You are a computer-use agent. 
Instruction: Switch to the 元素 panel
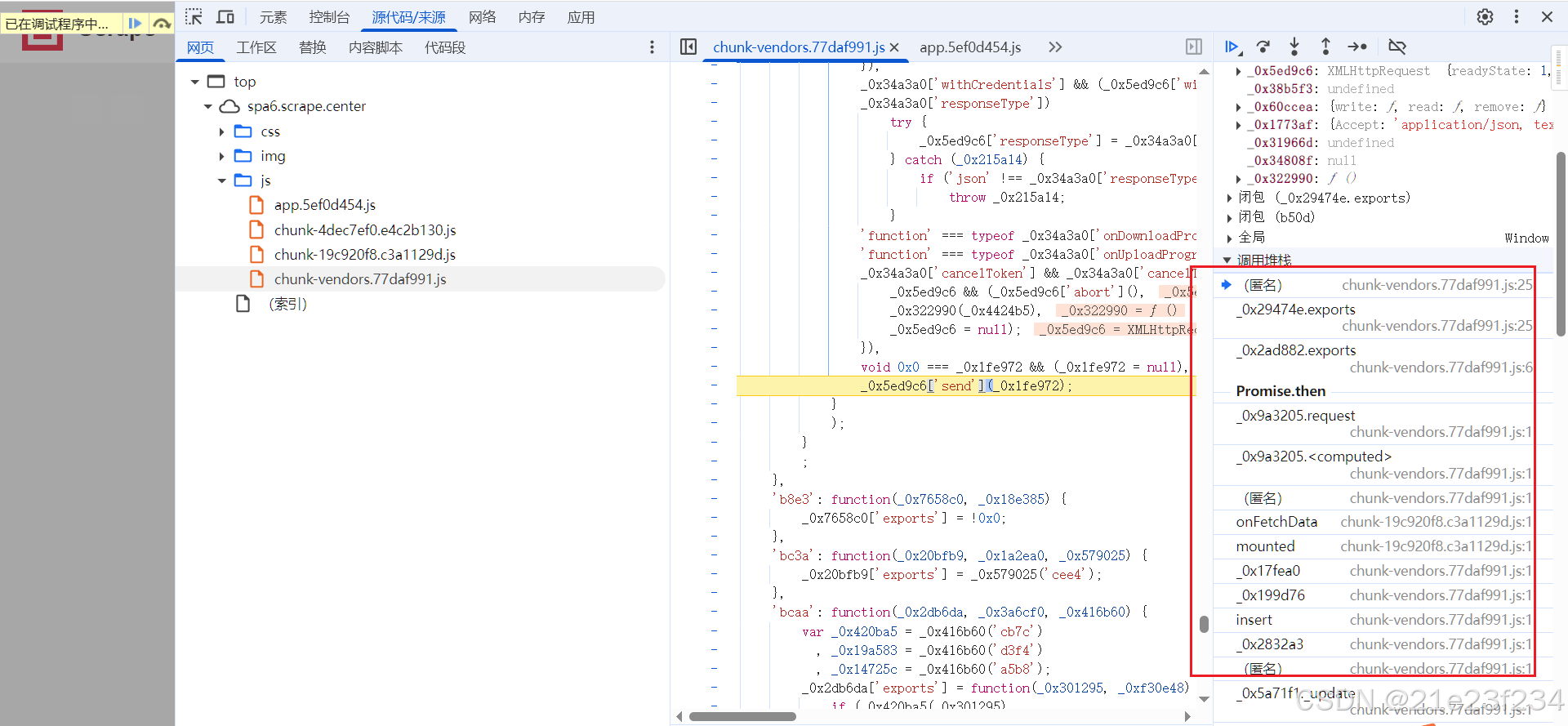tap(273, 17)
